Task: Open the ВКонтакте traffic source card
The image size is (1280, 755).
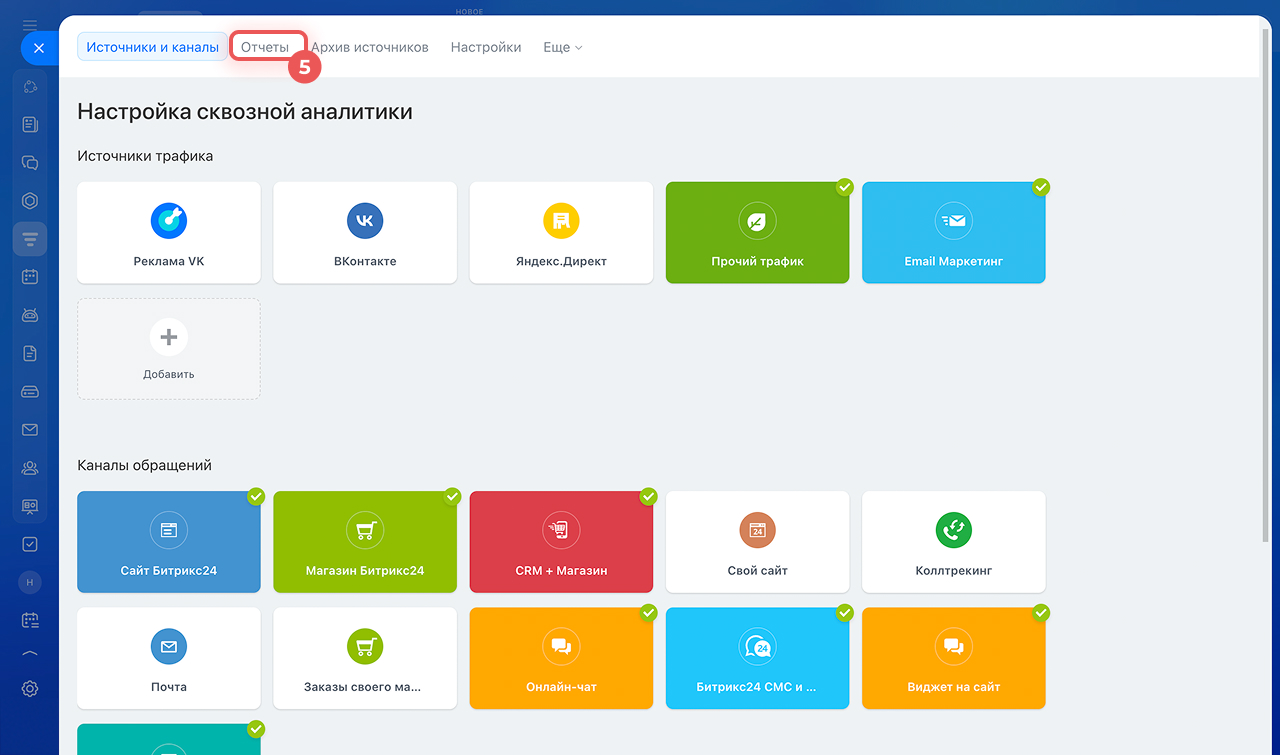Action: coord(365,233)
